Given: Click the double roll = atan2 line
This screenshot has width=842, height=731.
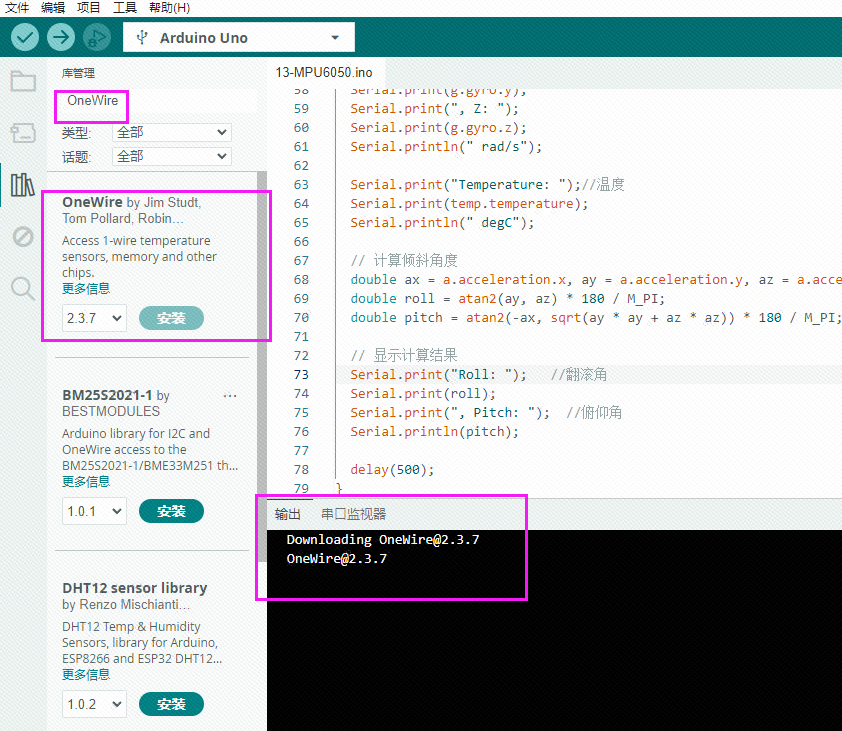Looking at the screenshot, I should coord(507,299).
